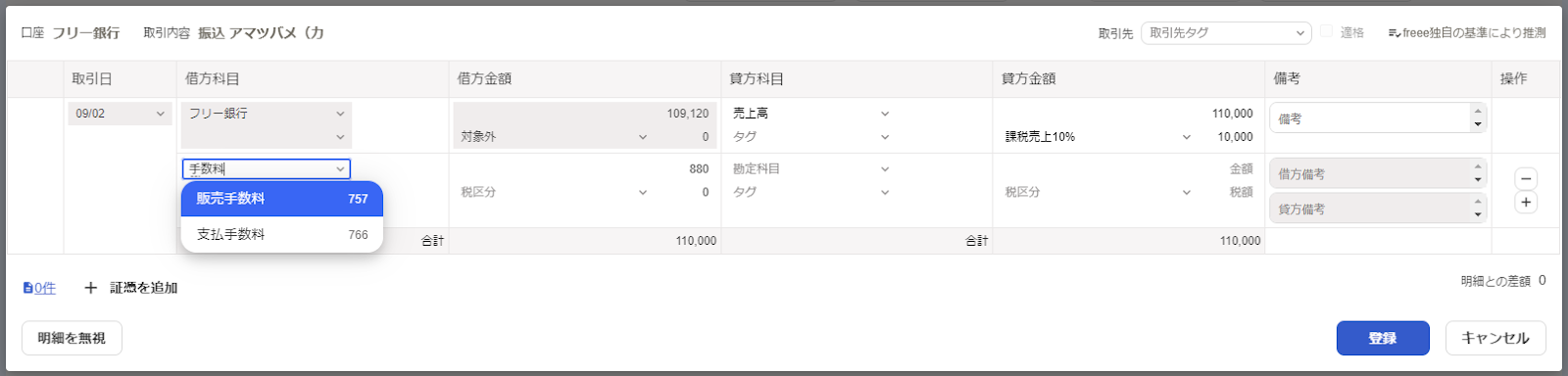The width and height of the screenshot is (1568, 376).
Task: Expand the 売上高 account dropdown
Action: 810,114
